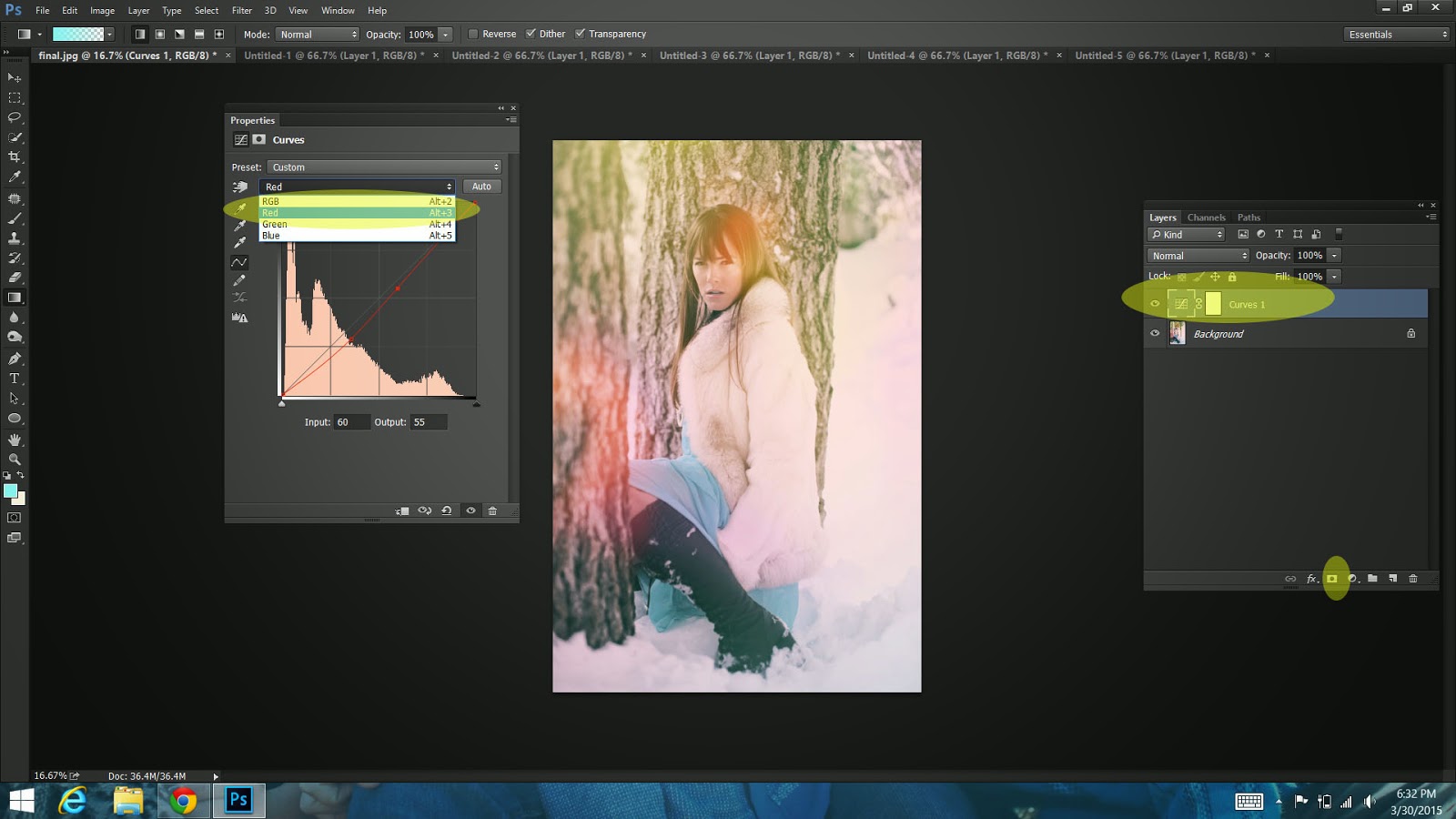
Task: Select the Pen tool
Action: (15, 359)
